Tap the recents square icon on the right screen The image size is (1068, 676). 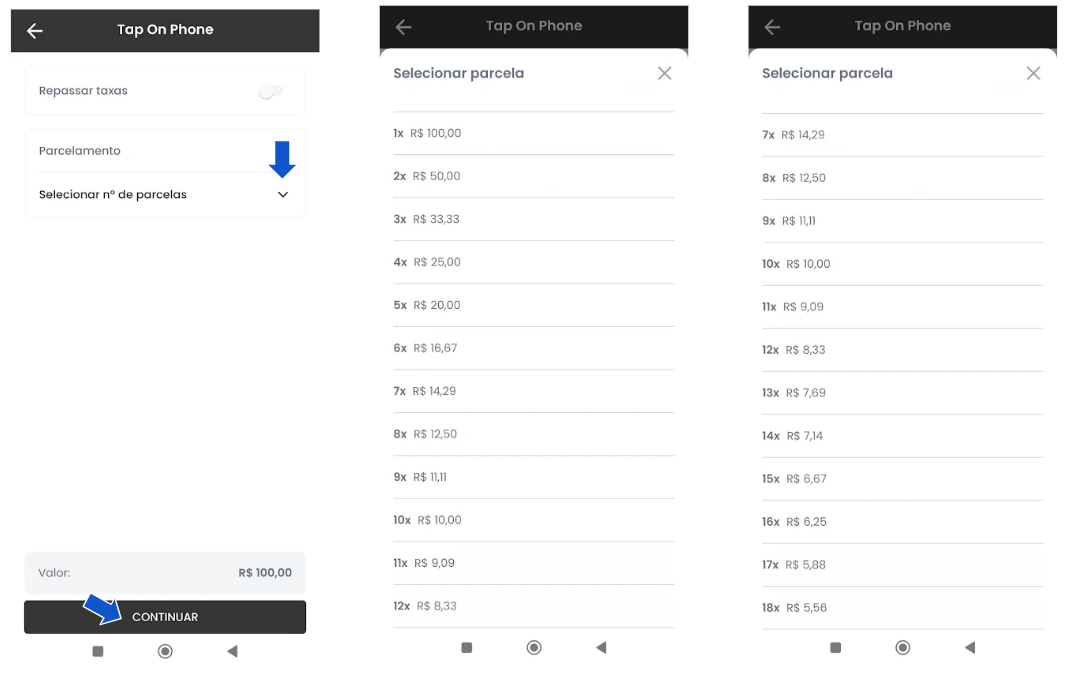(836, 647)
